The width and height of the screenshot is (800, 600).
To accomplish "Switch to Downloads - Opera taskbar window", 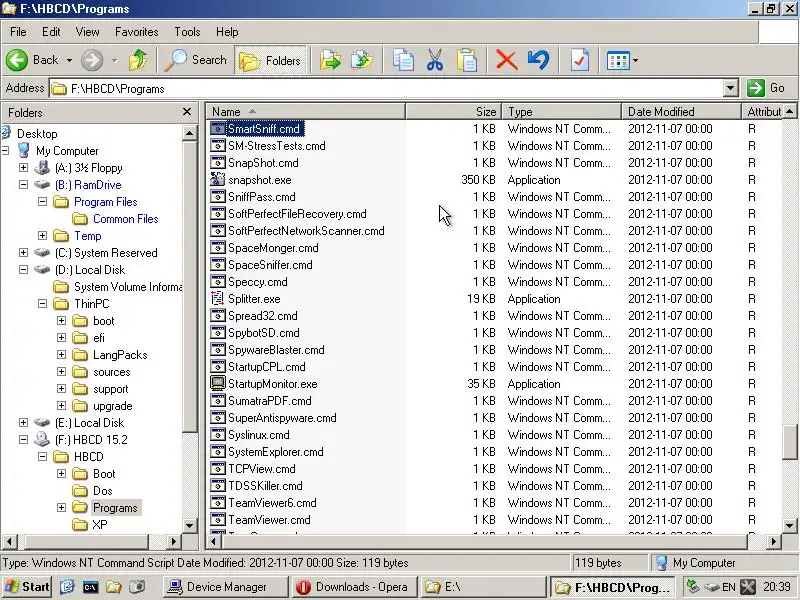I will [354, 587].
